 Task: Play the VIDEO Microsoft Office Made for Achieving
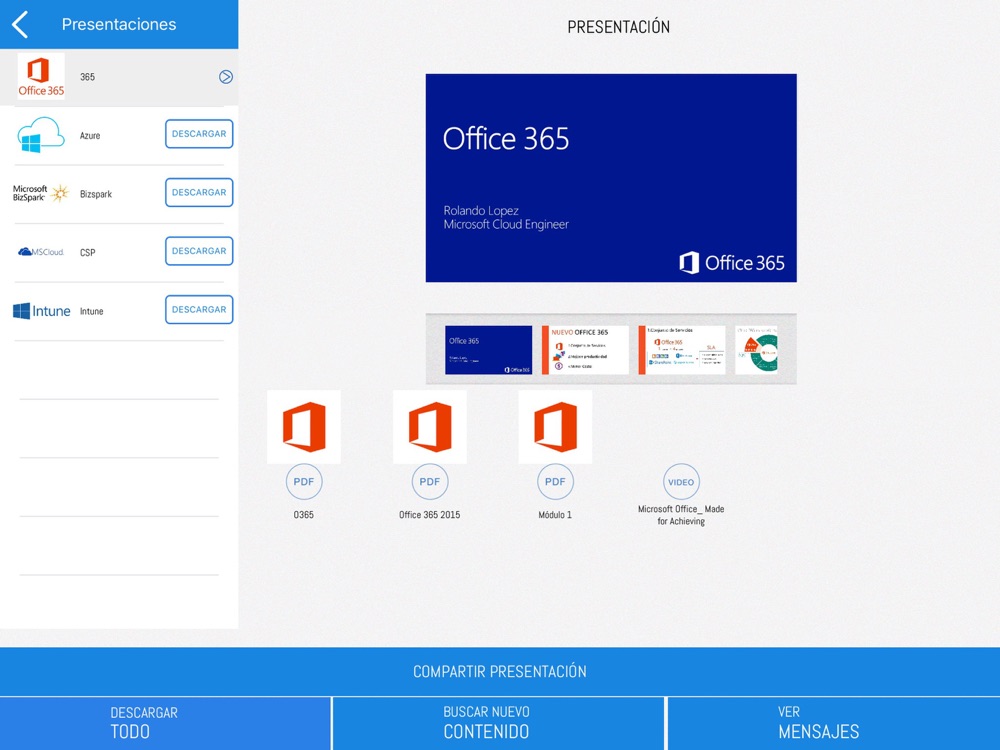[681, 482]
